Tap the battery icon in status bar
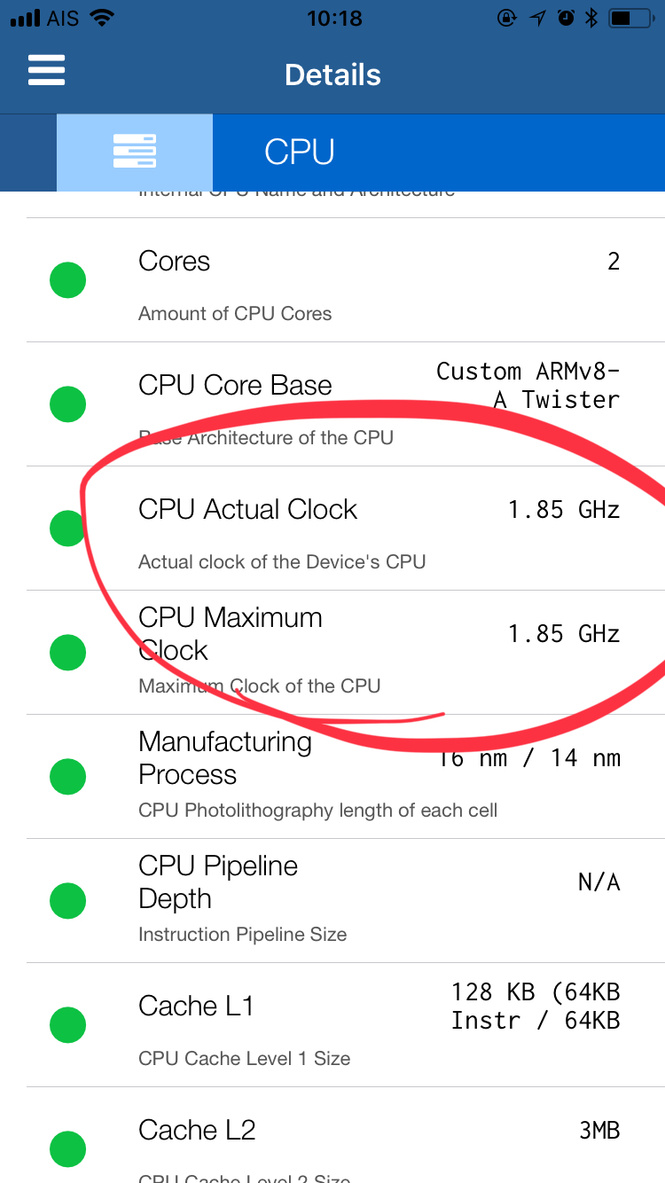 click(630, 18)
